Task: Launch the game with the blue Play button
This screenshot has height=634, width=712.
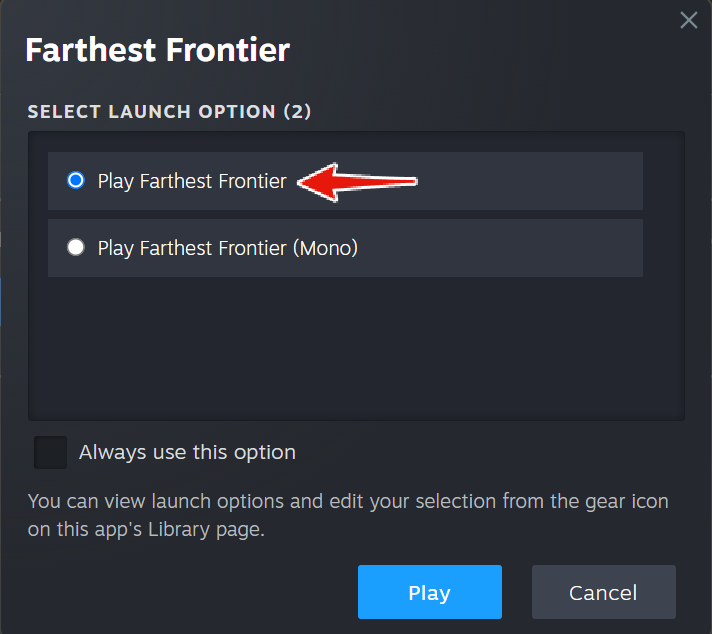Action: point(430,592)
